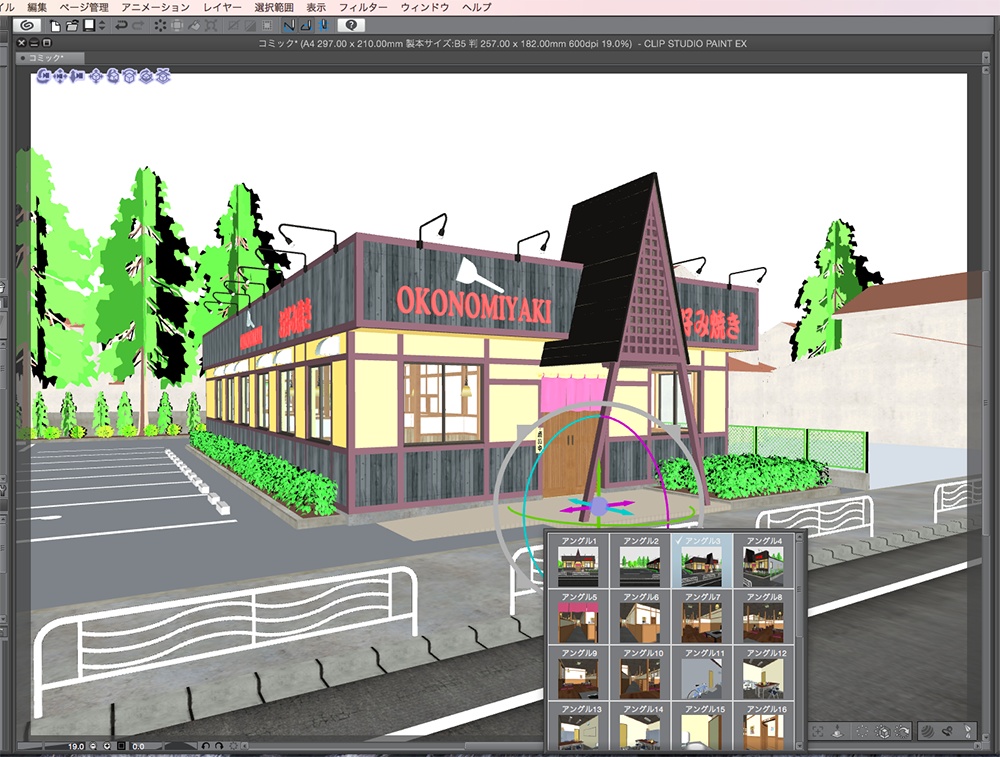Click the scale/transform icon in toolbar

pos(211,26)
